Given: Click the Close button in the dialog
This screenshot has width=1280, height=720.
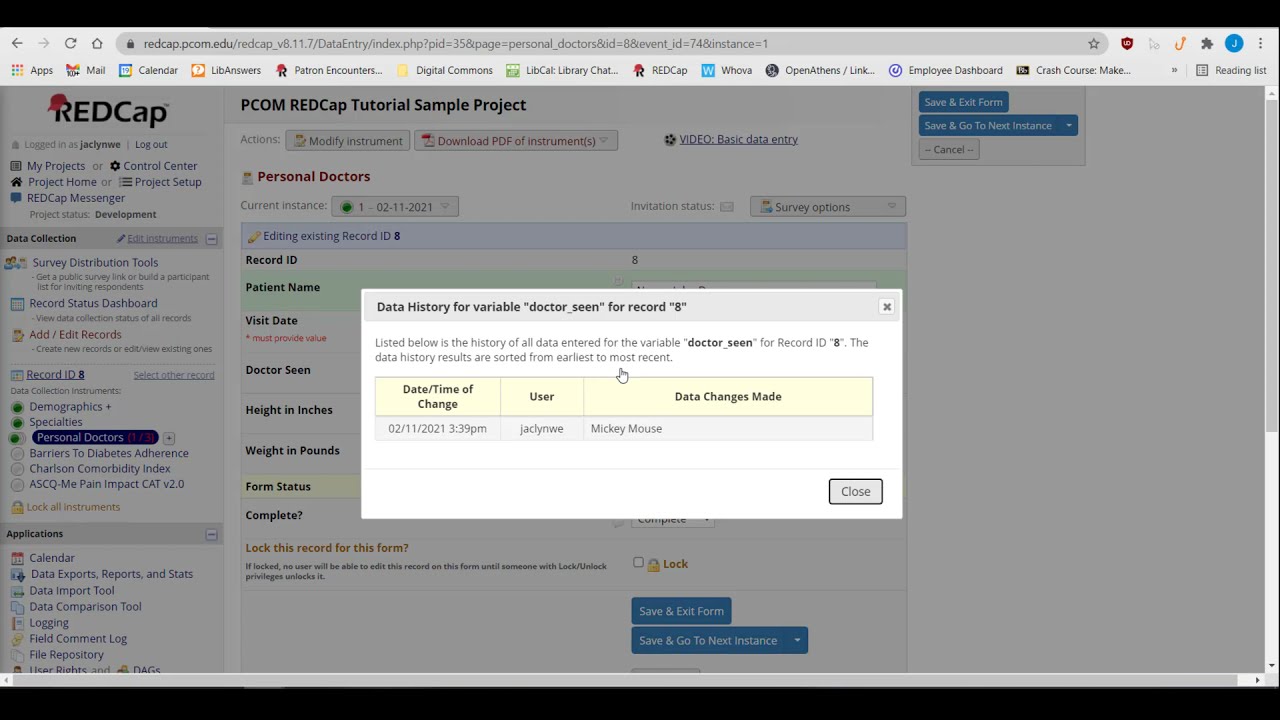Looking at the screenshot, I should point(856,491).
